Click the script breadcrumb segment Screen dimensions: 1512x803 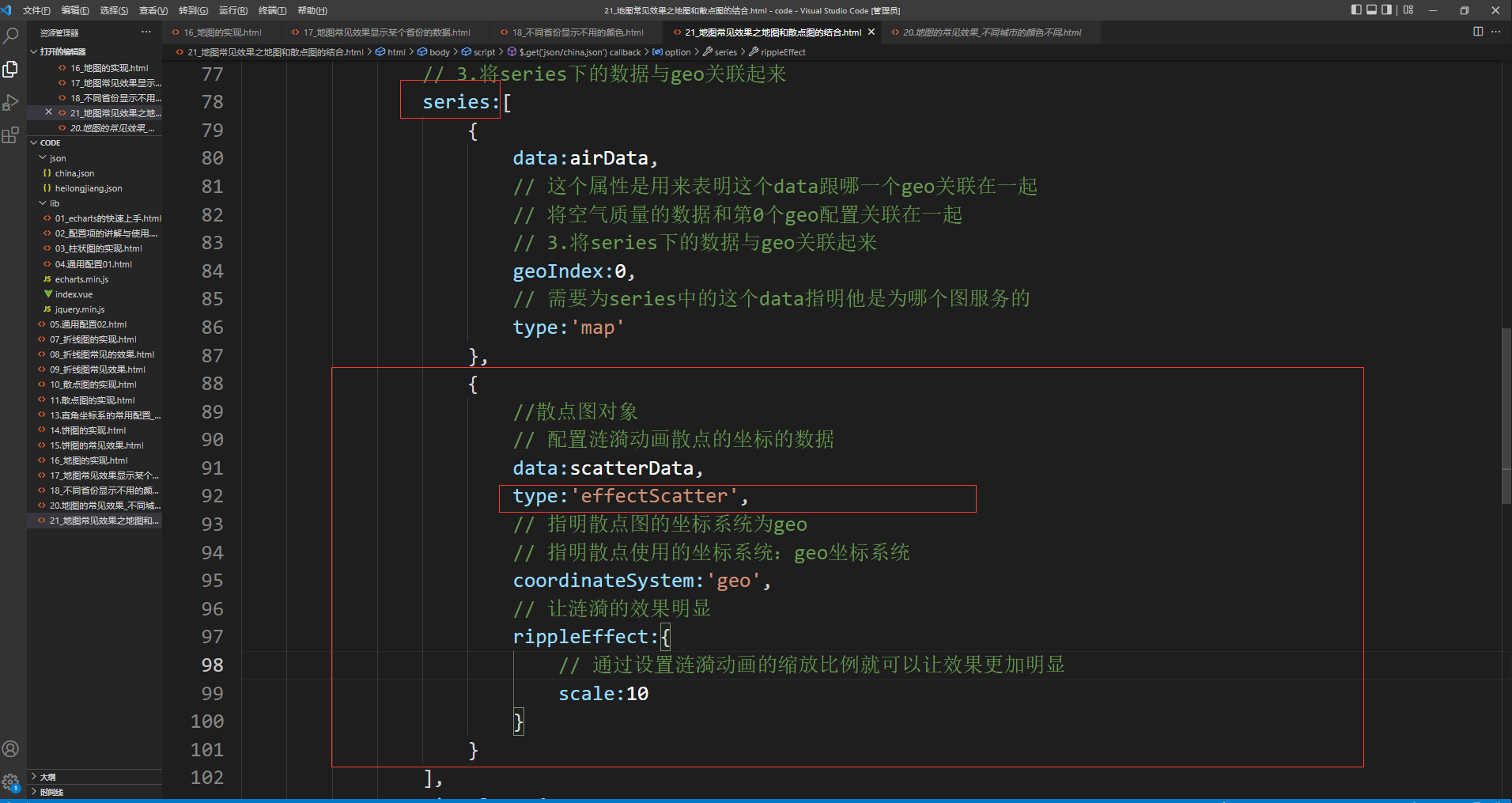(484, 52)
